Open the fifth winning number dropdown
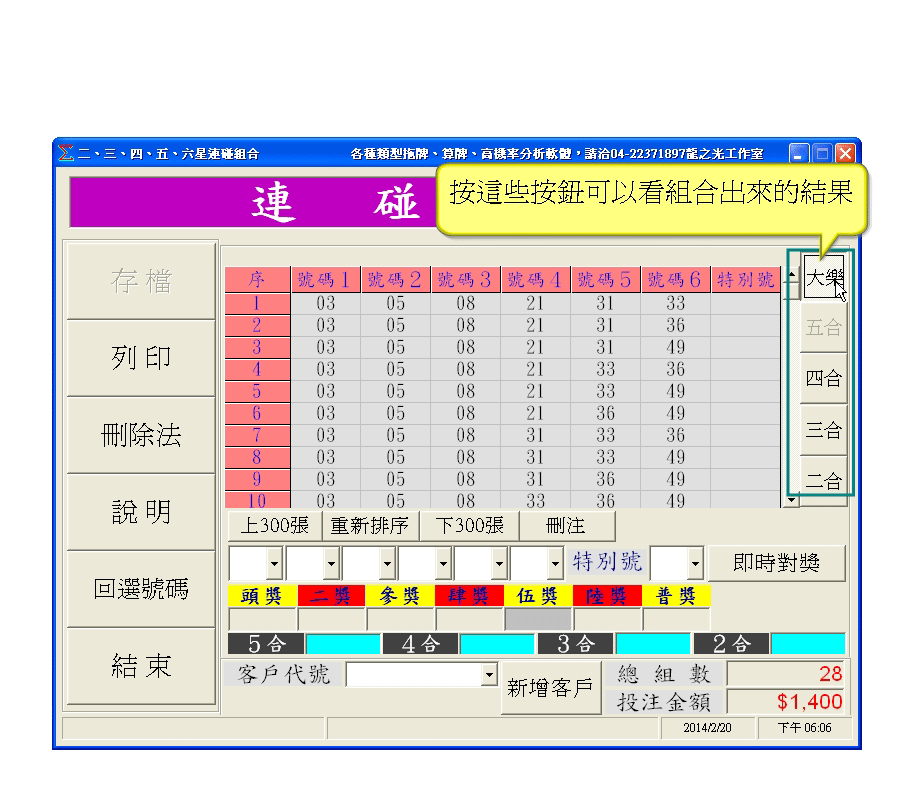This screenshot has height=799, width=915. click(x=499, y=564)
